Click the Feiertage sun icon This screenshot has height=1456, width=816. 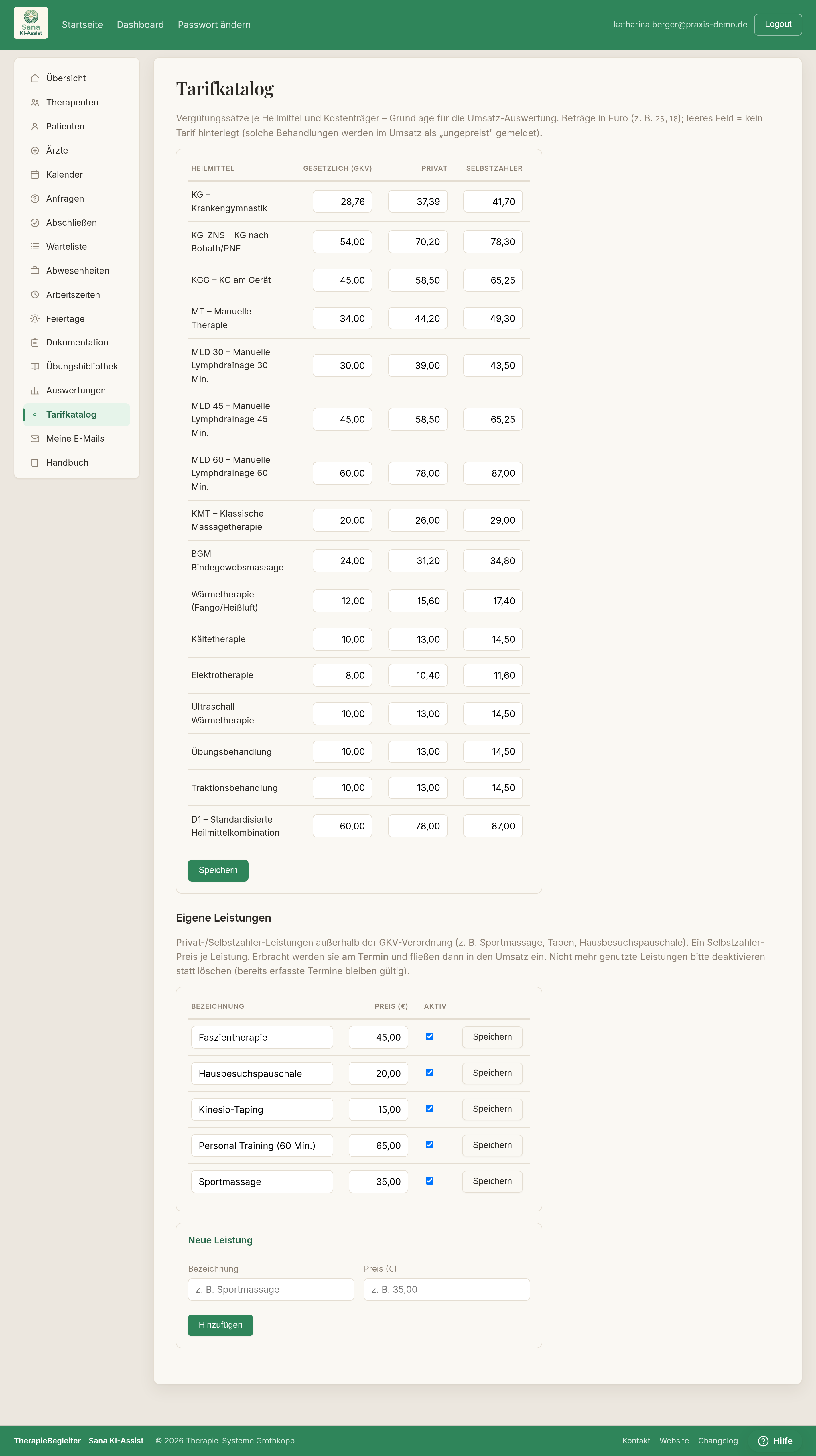click(x=35, y=319)
